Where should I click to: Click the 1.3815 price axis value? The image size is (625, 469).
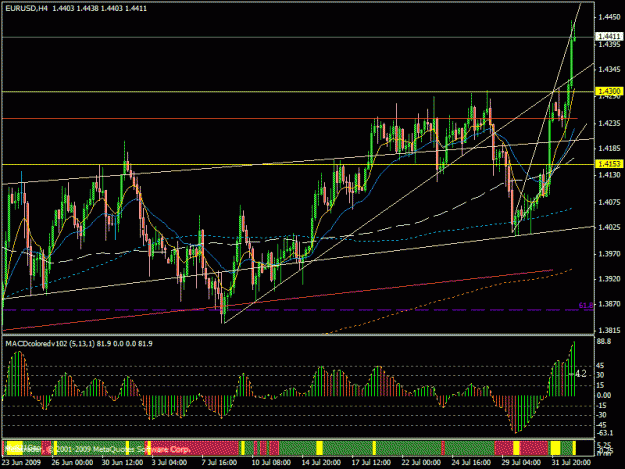[609, 330]
